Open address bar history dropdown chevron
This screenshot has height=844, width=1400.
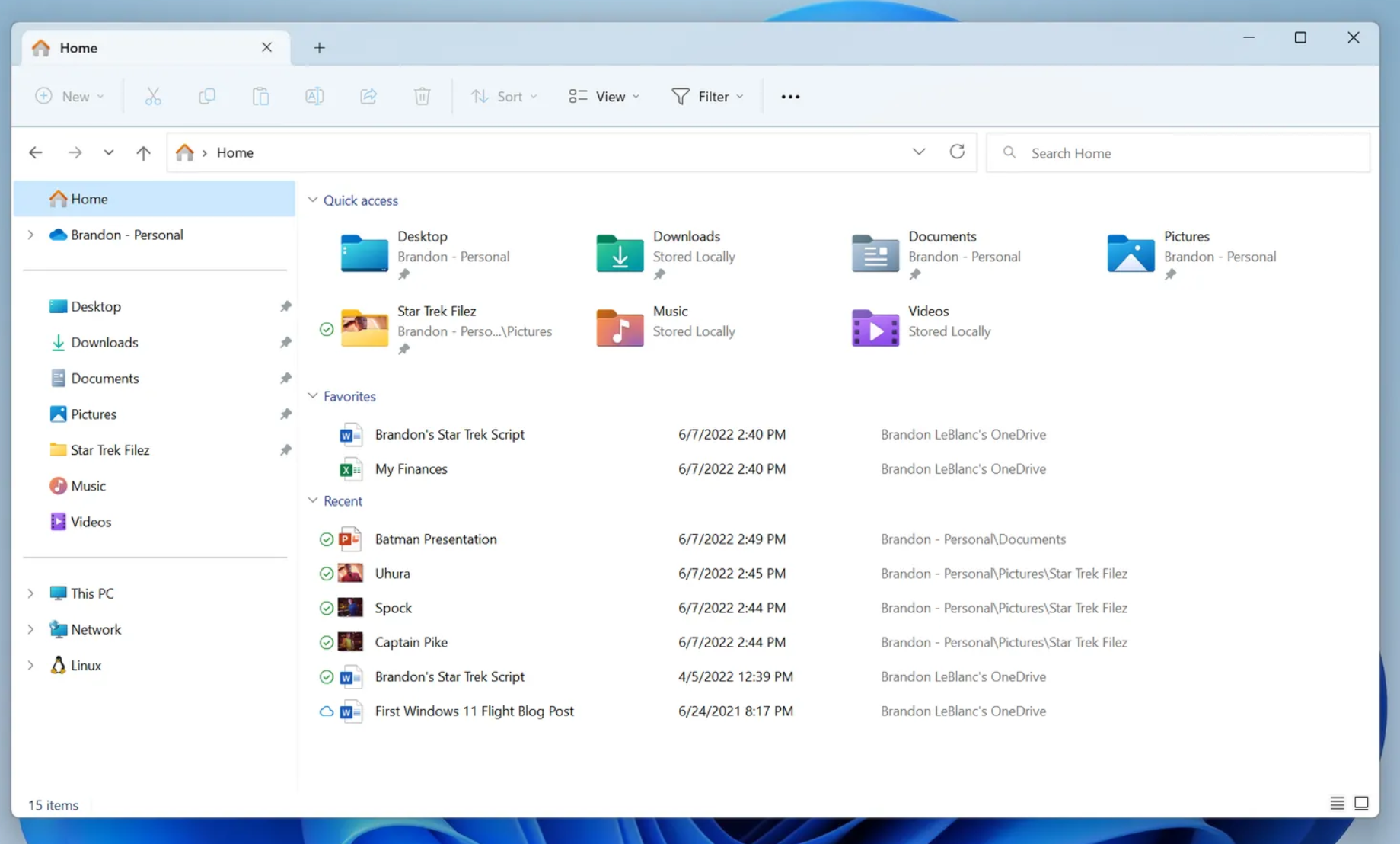[x=919, y=152]
